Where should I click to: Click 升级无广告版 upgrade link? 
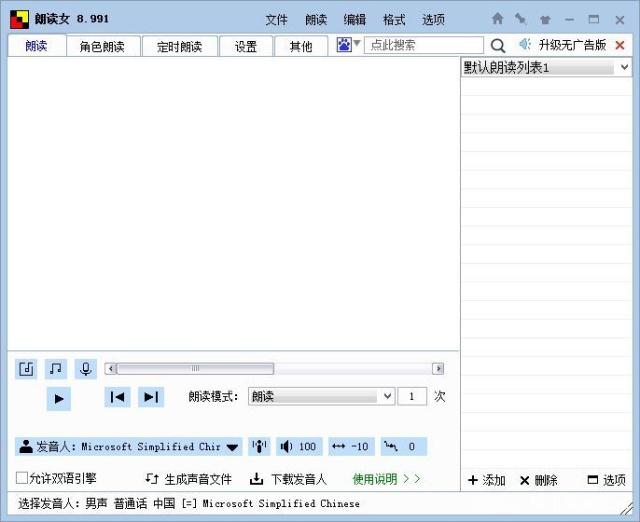pos(572,45)
